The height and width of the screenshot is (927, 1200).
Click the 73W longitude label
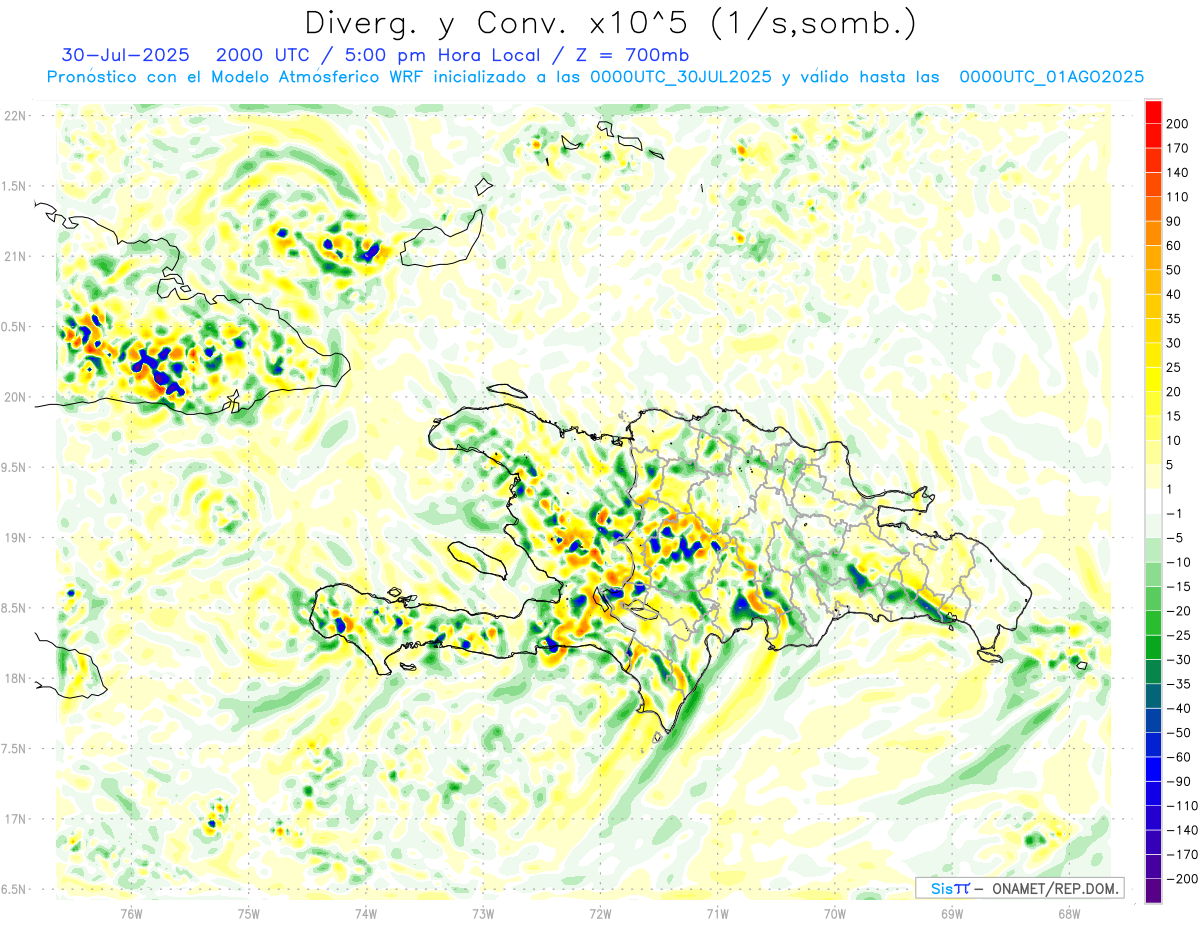[483, 912]
